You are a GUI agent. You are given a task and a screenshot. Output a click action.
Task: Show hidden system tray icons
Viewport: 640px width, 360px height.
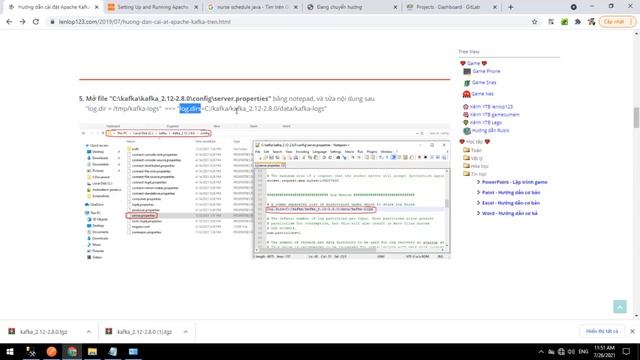[x=541, y=351]
